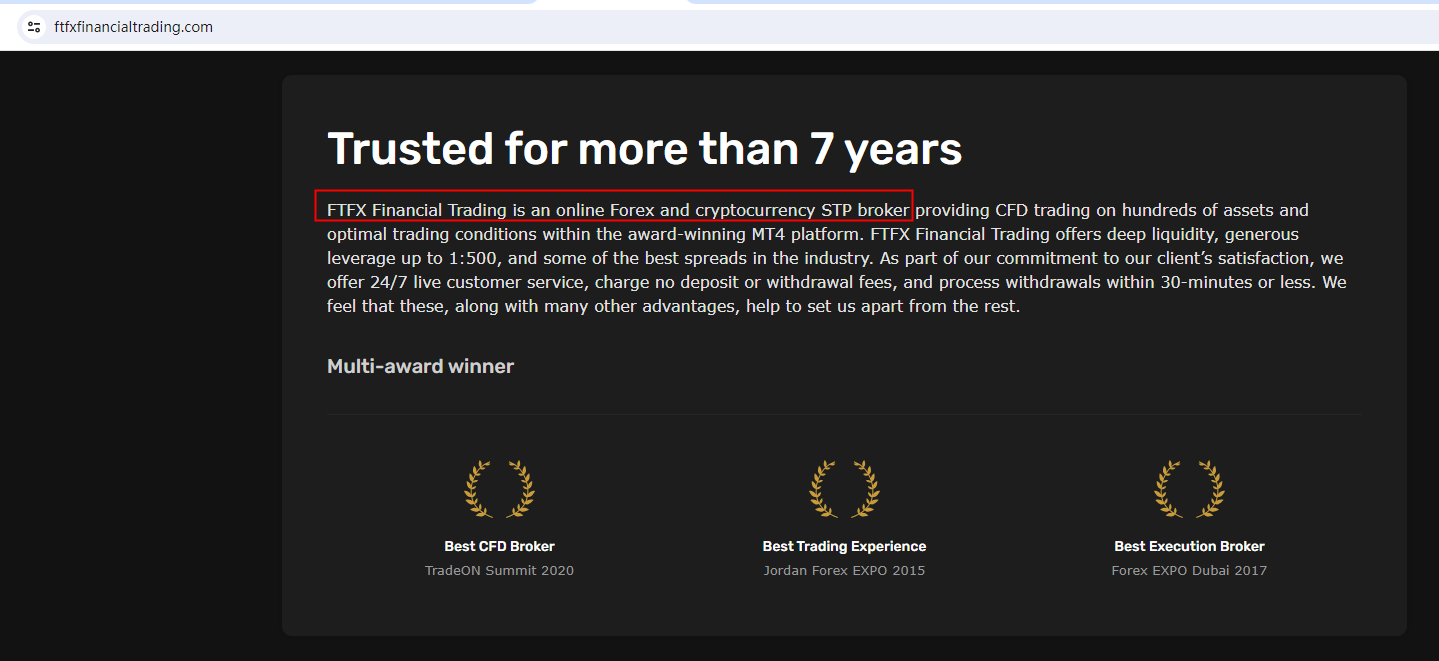
Task: Click the paragraph line starting "feel that these"
Action: click(673, 306)
